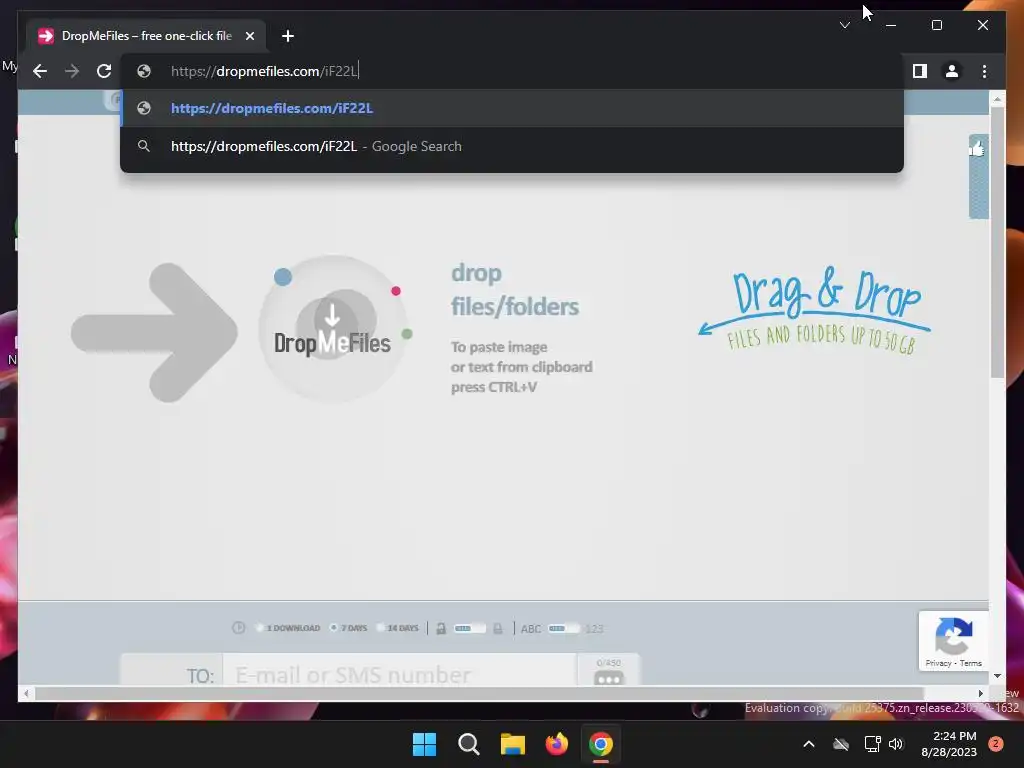Click the big gray arrow graphic
The image size is (1024, 768).
click(155, 332)
